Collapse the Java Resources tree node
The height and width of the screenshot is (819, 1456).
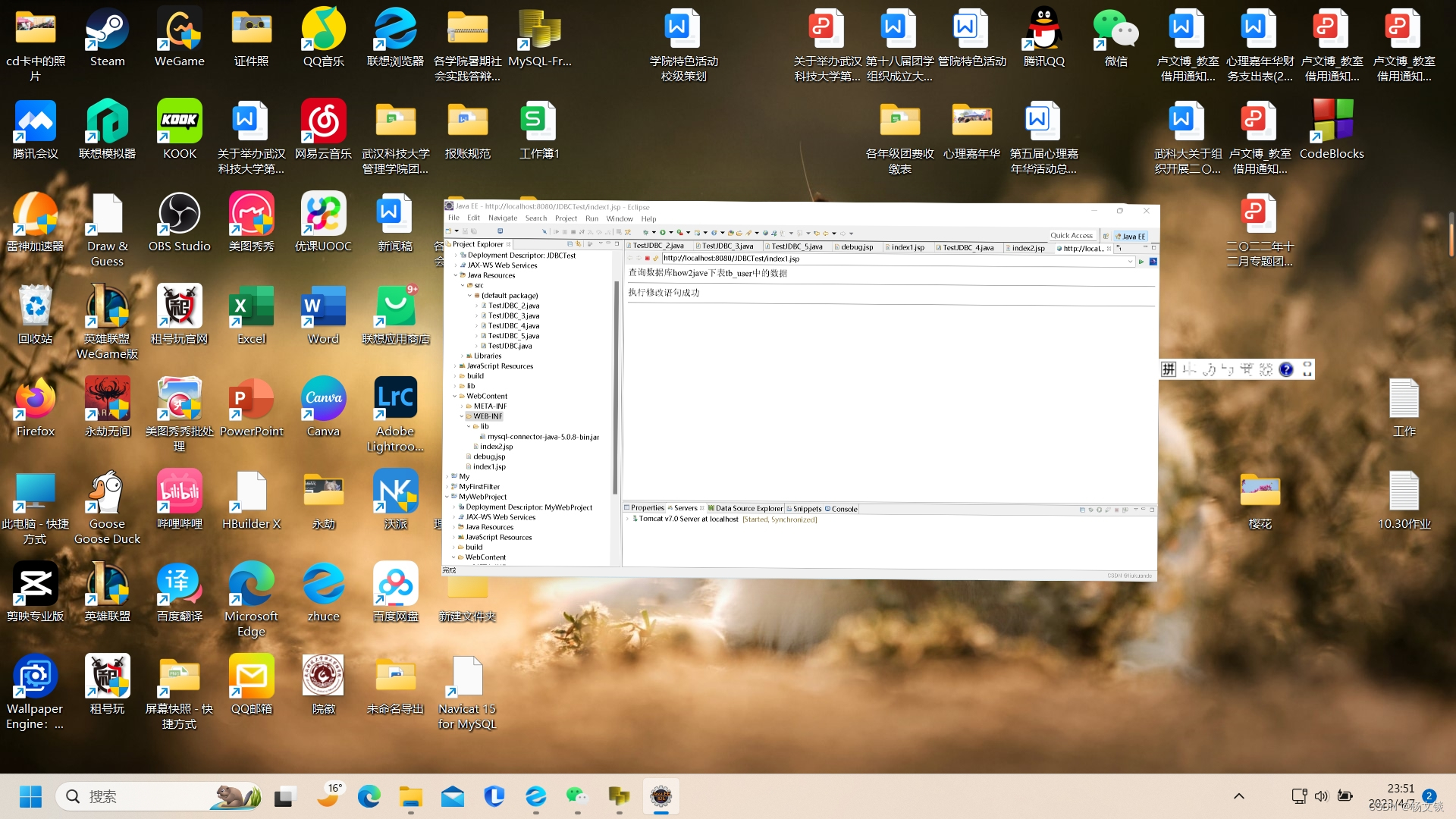pyautogui.click(x=456, y=275)
